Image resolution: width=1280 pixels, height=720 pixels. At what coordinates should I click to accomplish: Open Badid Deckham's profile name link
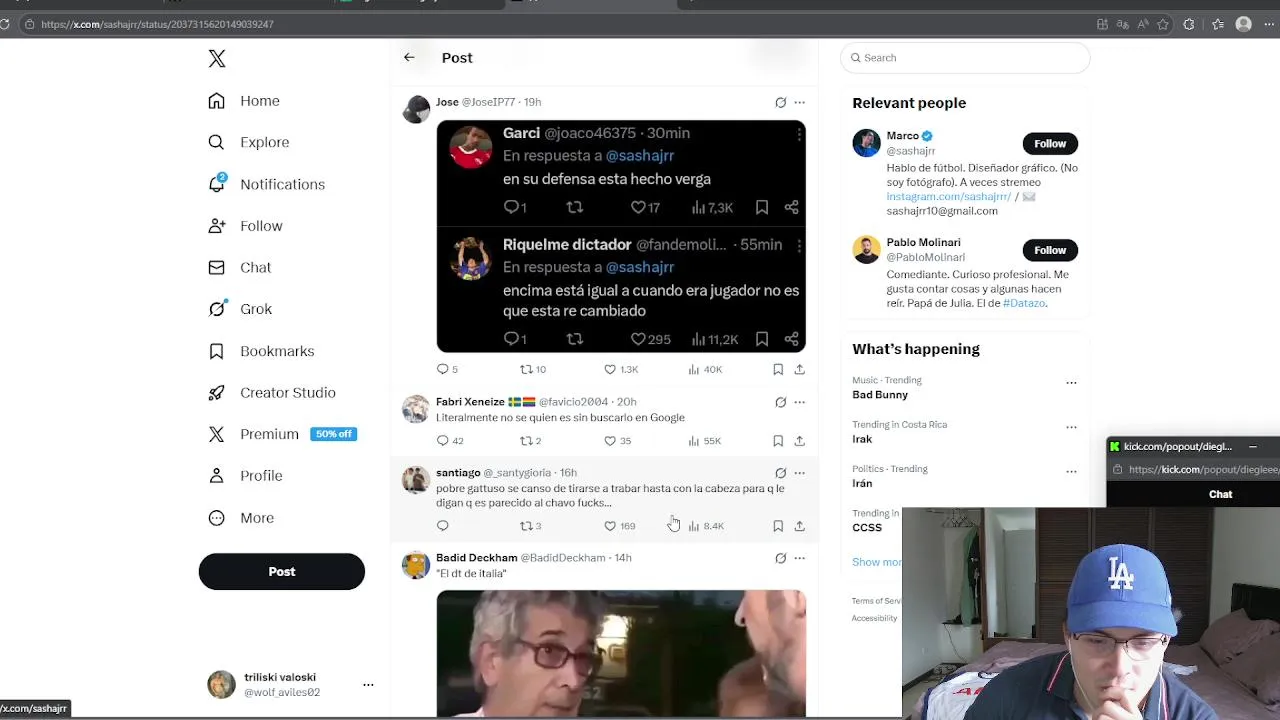(476, 558)
